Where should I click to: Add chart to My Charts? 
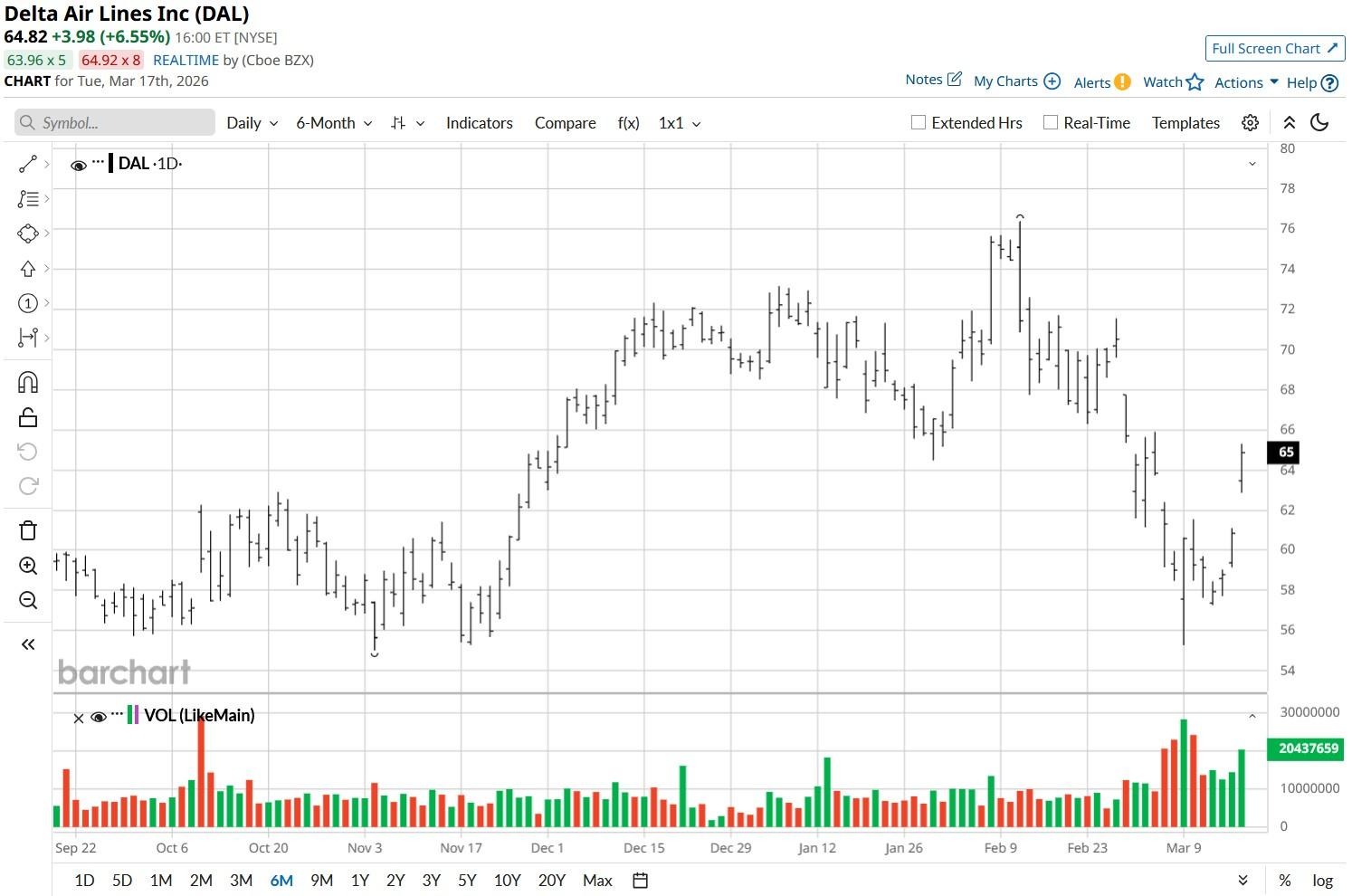tap(1052, 81)
